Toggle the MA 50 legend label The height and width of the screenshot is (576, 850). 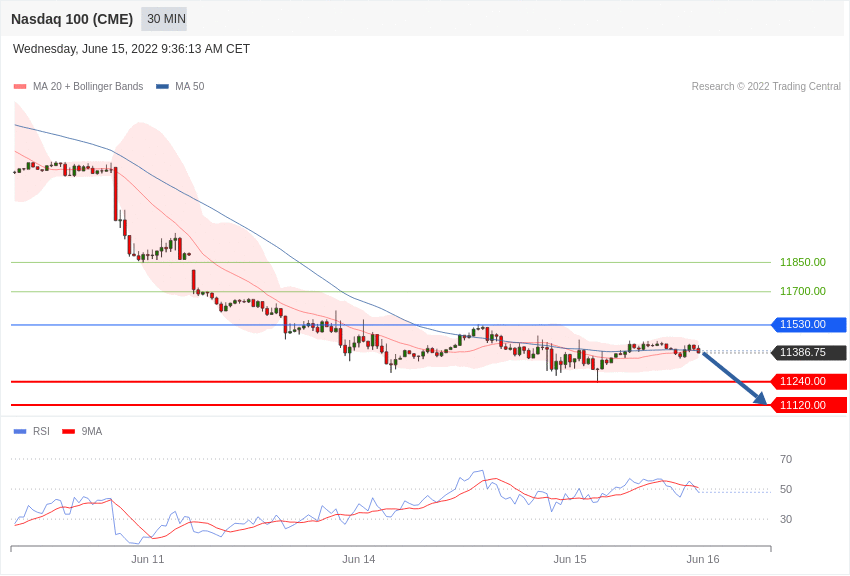(189, 87)
